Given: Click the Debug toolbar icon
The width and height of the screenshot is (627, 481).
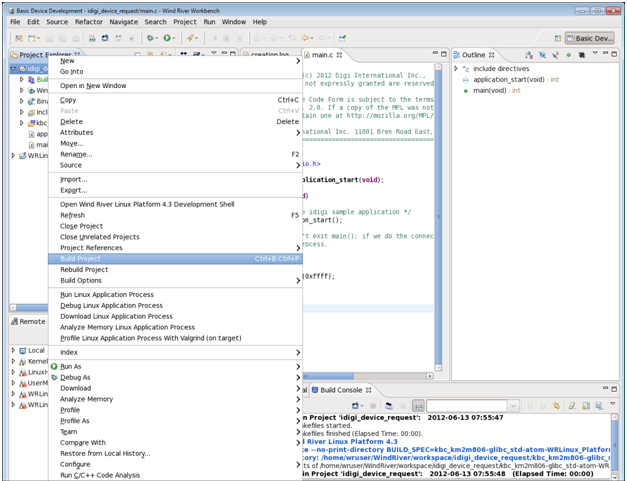Looking at the screenshot, I should (151, 38).
